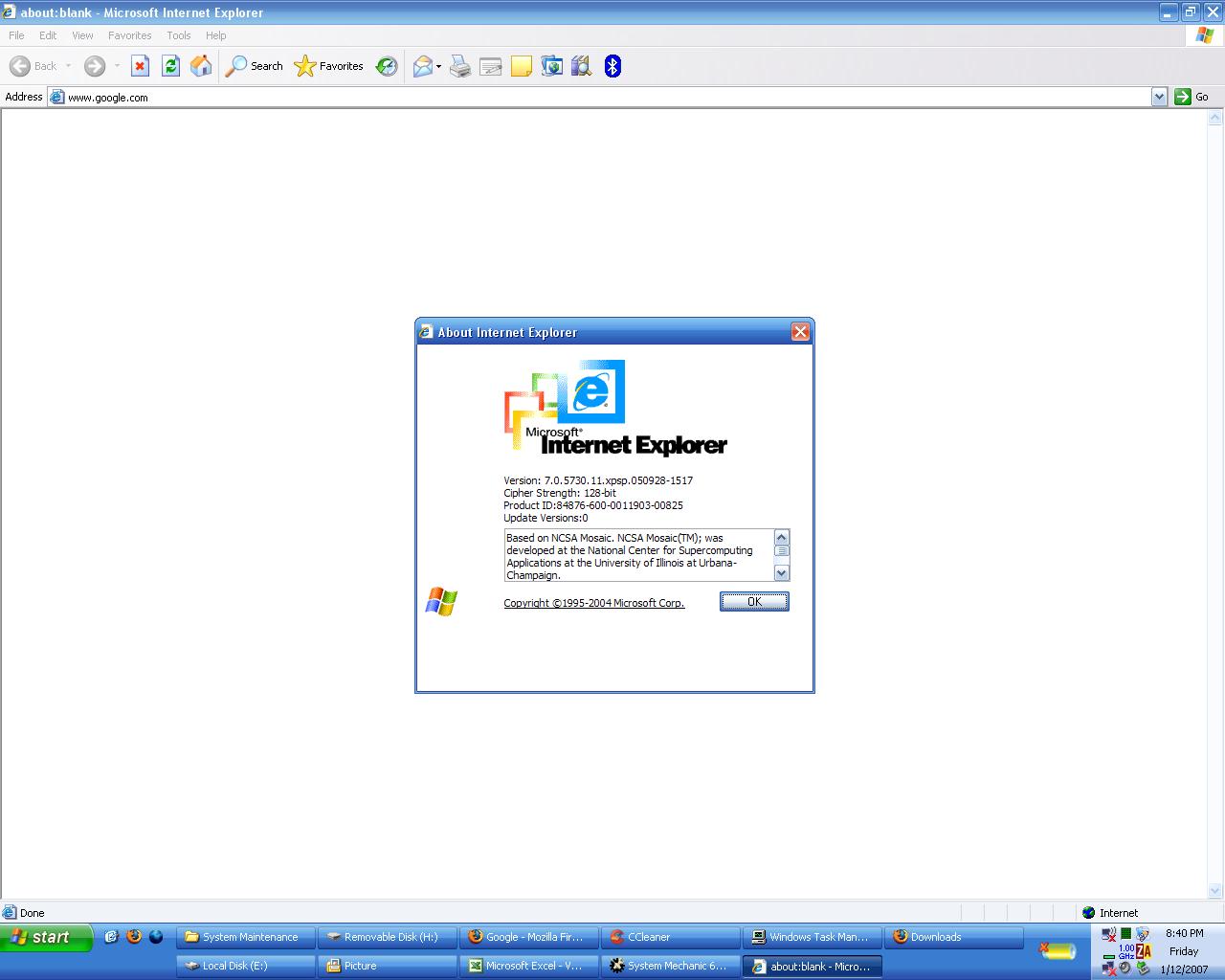
Task: Click the Product ID text line
Action: [593, 505]
